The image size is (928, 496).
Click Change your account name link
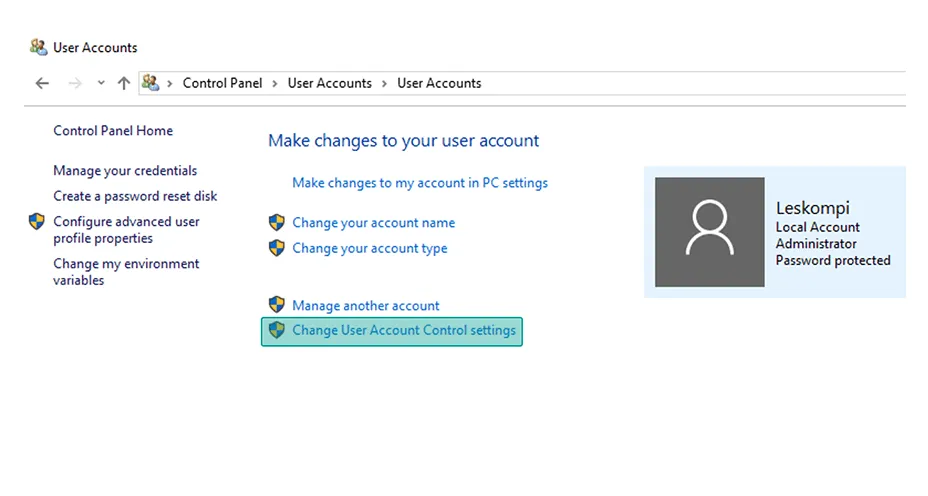click(373, 223)
